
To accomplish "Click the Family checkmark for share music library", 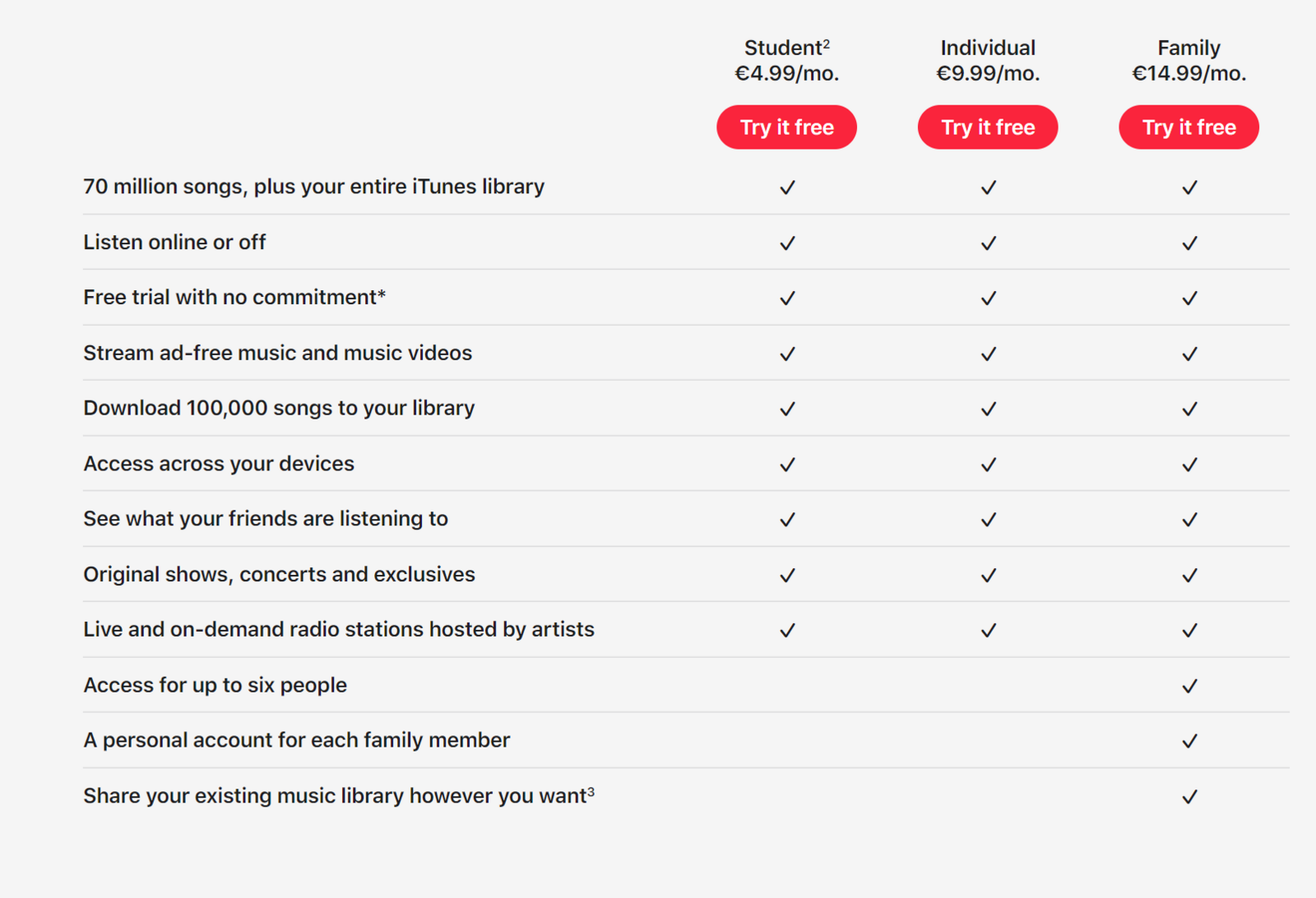I will coord(1189,797).
